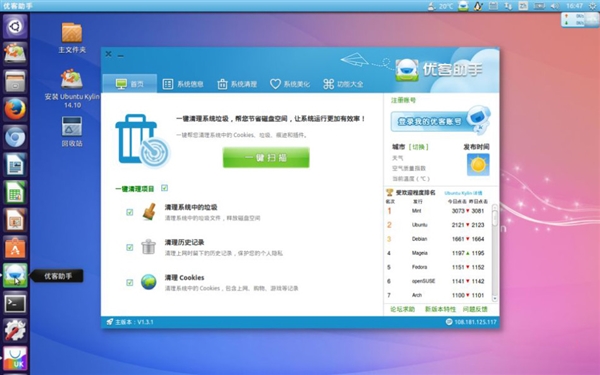Open the 回收站 desktop icon

(72, 131)
